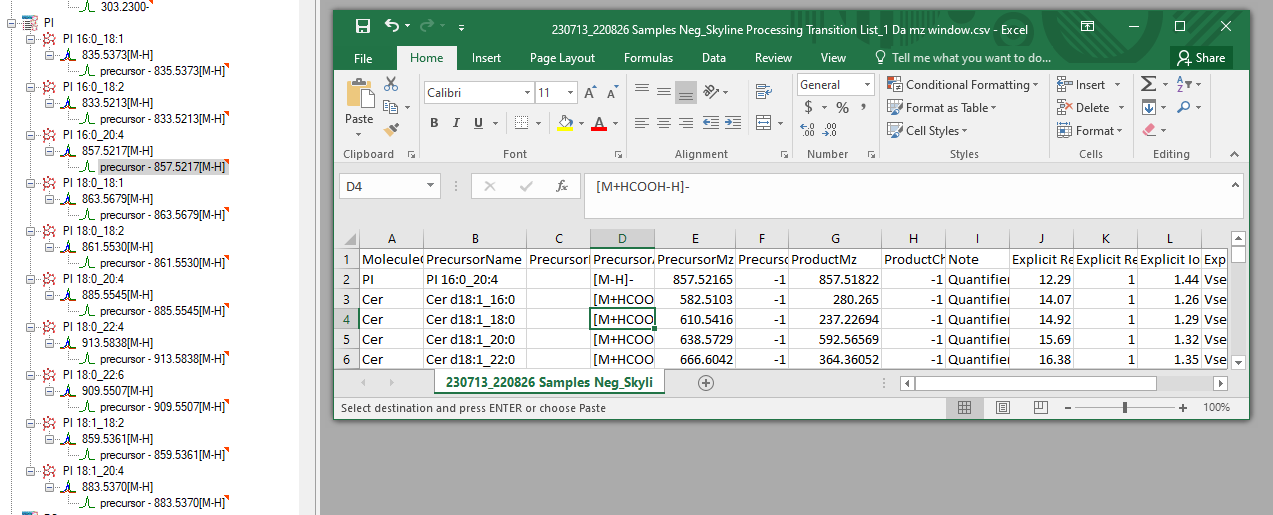Enable Center horizontal alignment
The width and height of the screenshot is (1273, 515).
pos(663,124)
